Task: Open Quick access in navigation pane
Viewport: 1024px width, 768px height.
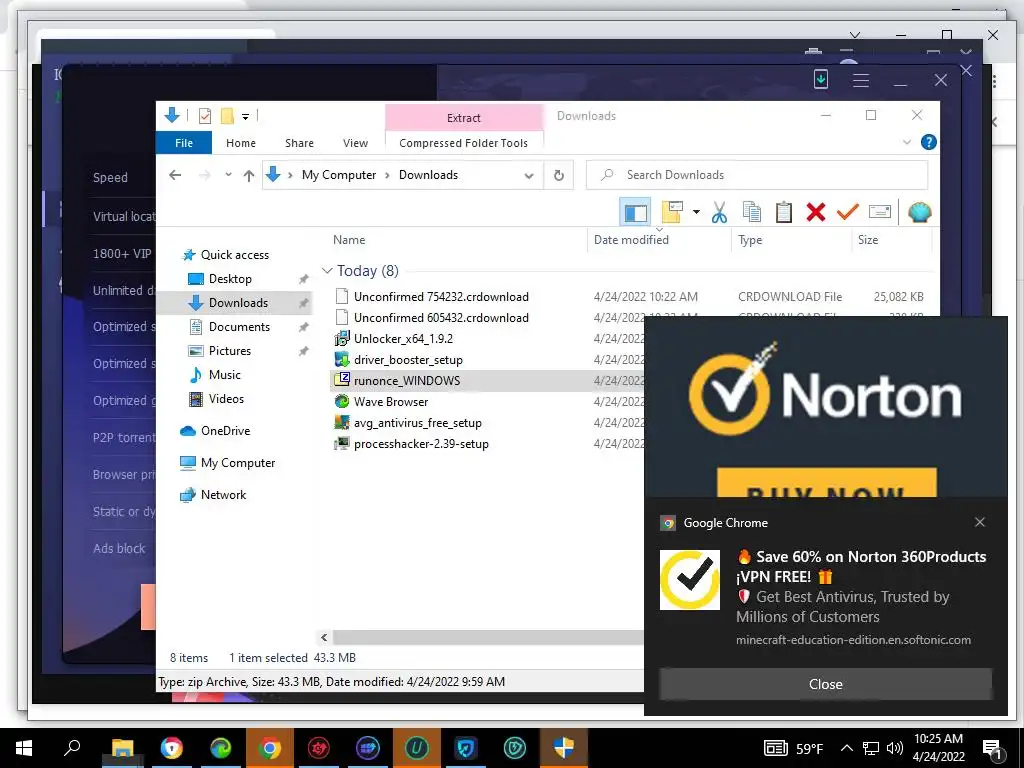Action: click(234, 255)
